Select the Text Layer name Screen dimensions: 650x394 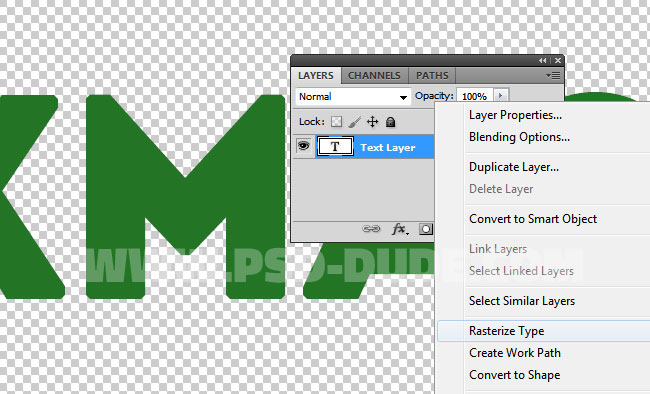(388, 148)
